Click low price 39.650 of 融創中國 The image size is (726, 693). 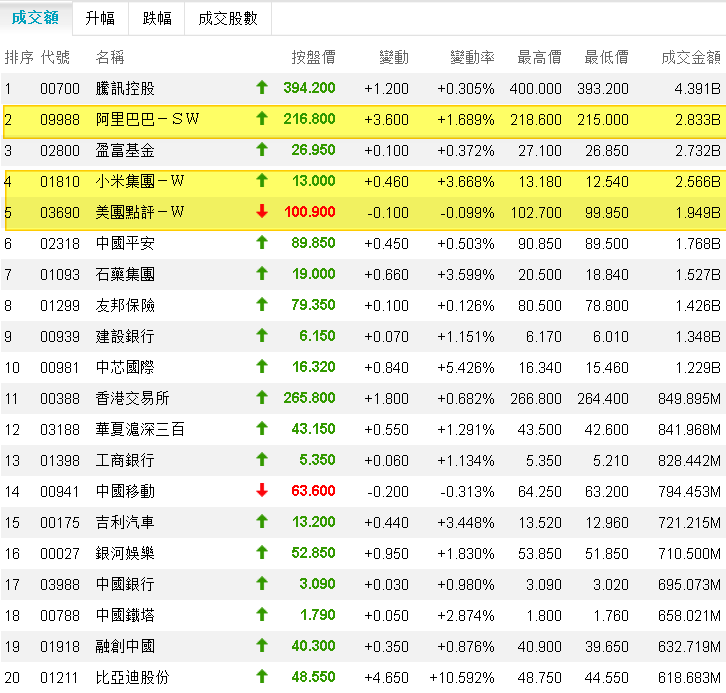607,647
